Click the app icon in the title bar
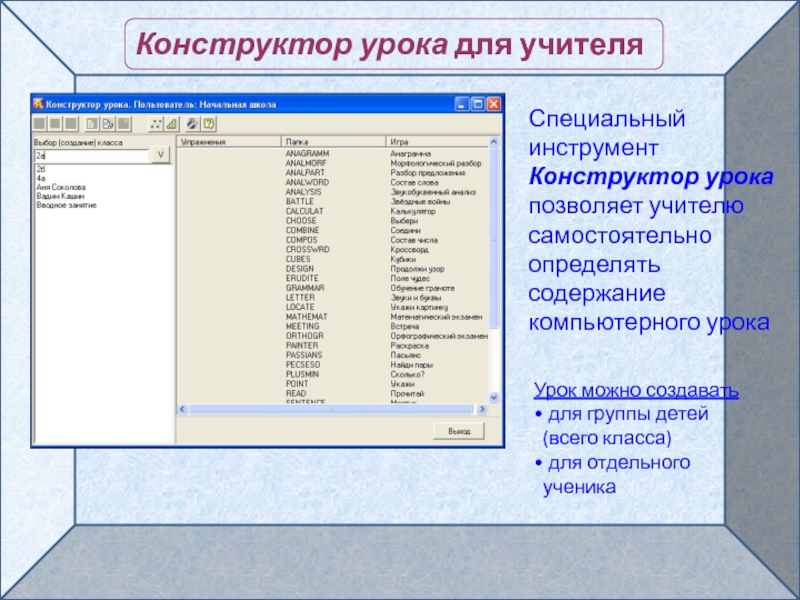800x600 pixels. [38, 103]
